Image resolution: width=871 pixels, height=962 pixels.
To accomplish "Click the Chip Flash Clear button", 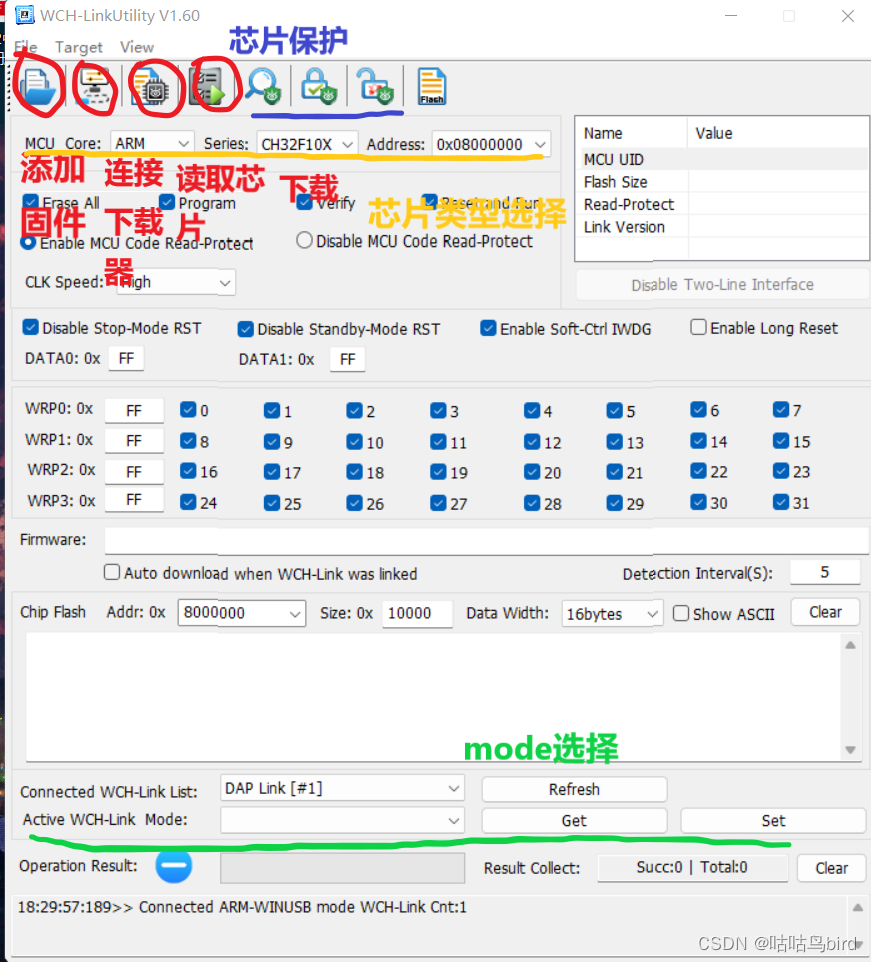I will point(825,612).
